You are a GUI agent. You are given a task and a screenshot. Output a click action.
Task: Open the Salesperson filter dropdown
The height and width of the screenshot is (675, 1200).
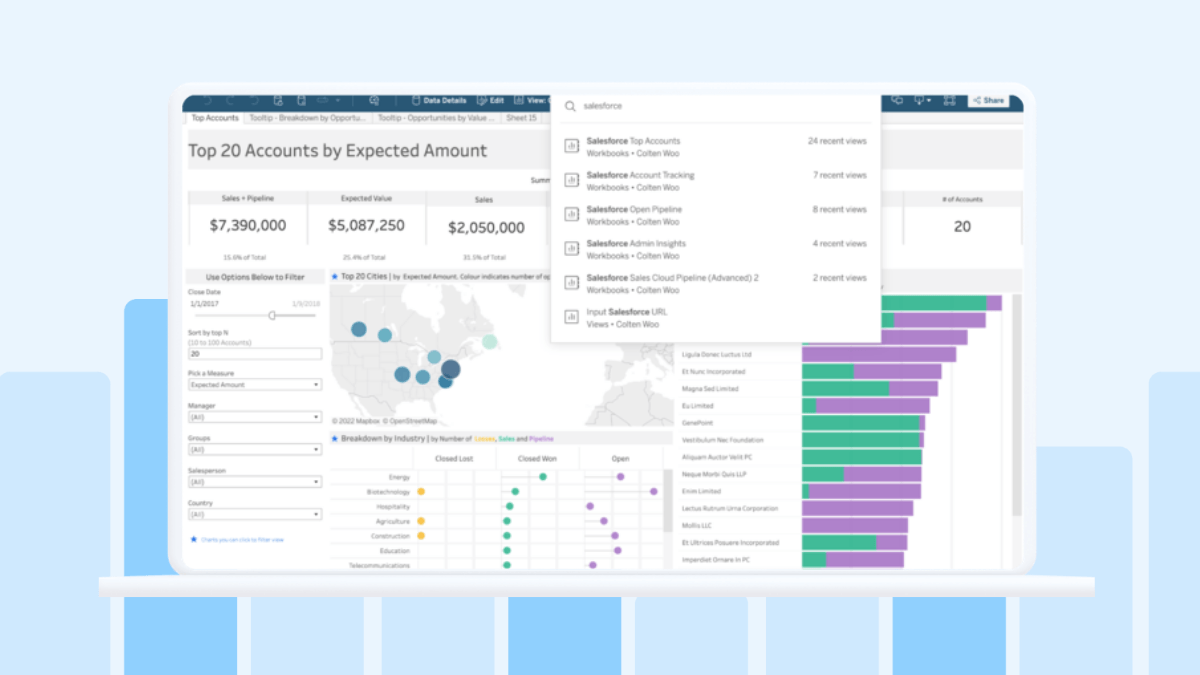click(x=255, y=481)
